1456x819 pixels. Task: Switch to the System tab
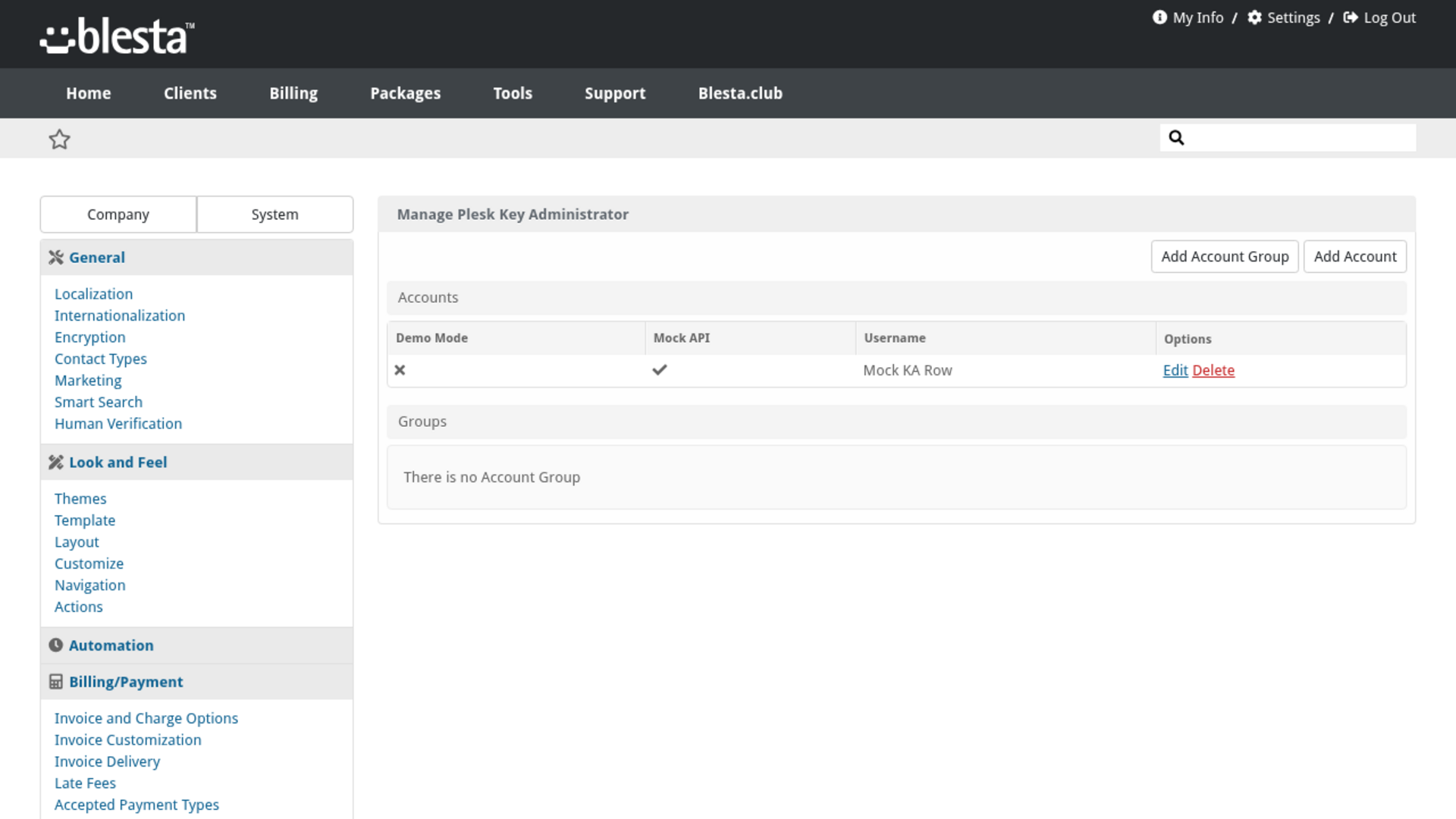(x=275, y=215)
